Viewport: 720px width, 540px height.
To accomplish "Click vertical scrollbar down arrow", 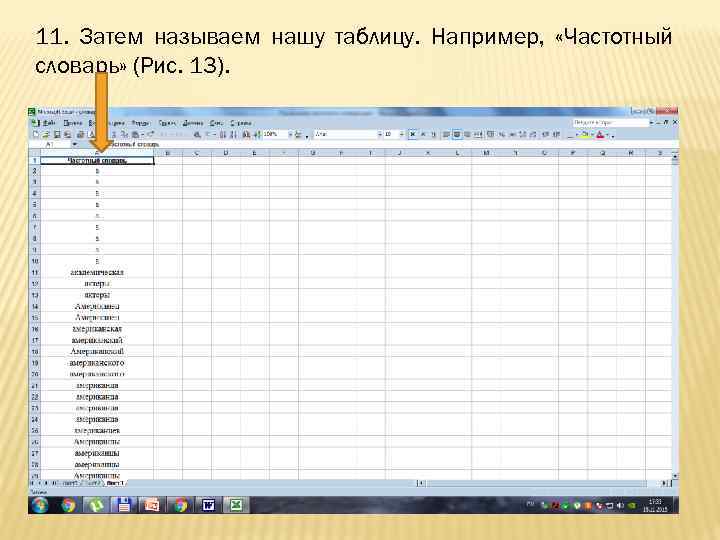I will pyautogui.click(x=675, y=476).
